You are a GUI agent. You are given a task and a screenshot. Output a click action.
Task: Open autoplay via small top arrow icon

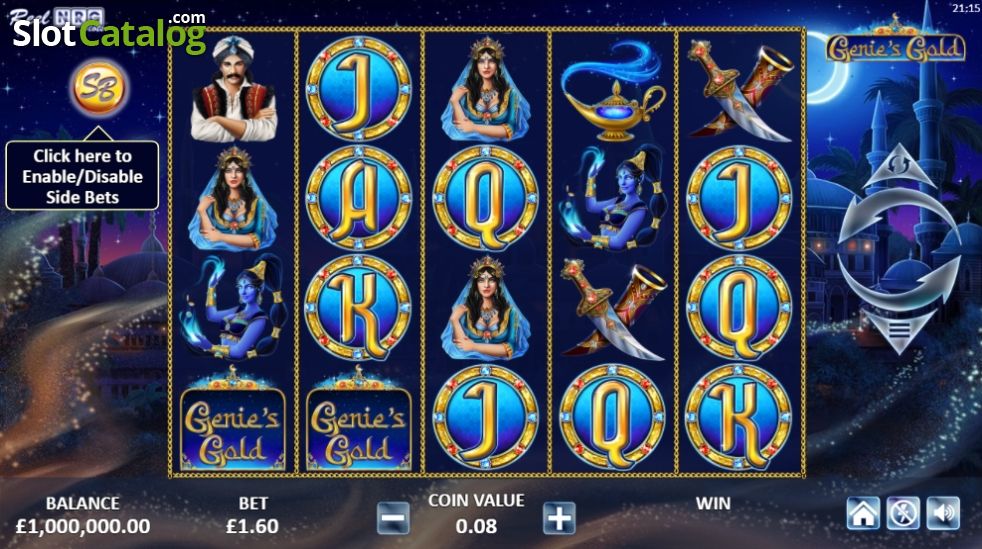click(899, 165)
